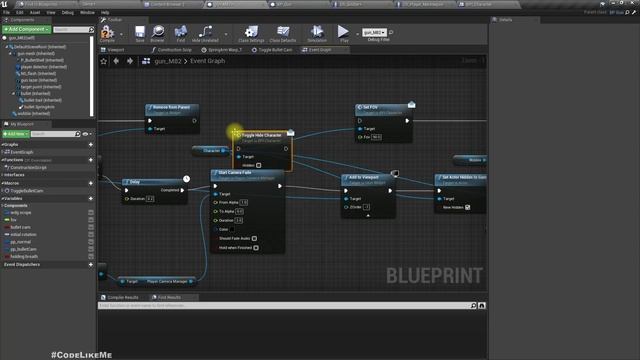Click the Parent class edit wrench icon

click(634, 12)
